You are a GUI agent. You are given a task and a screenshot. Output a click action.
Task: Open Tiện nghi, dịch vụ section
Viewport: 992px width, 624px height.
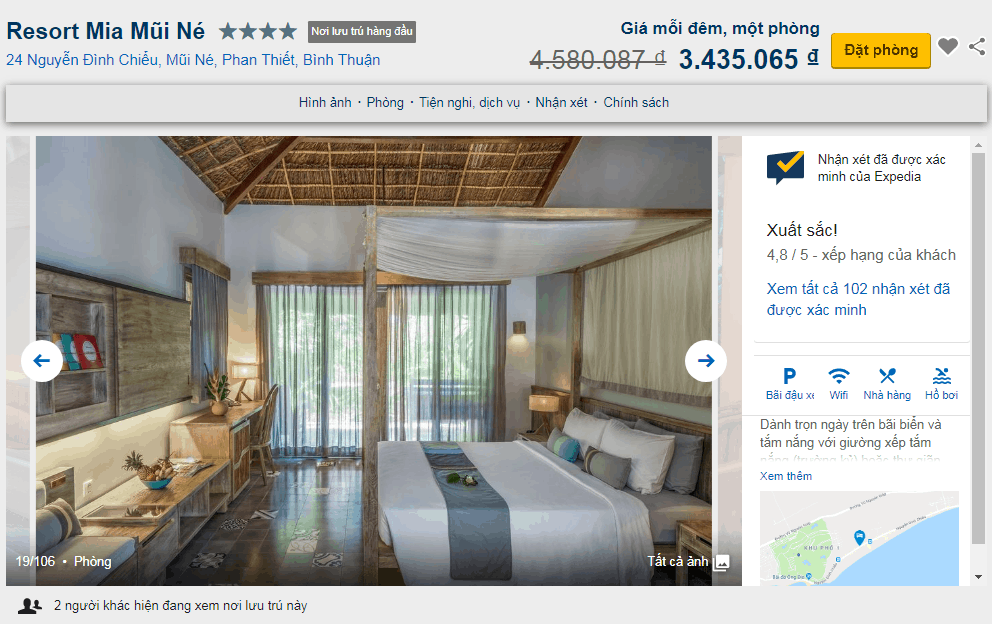[x=469, y=103]
